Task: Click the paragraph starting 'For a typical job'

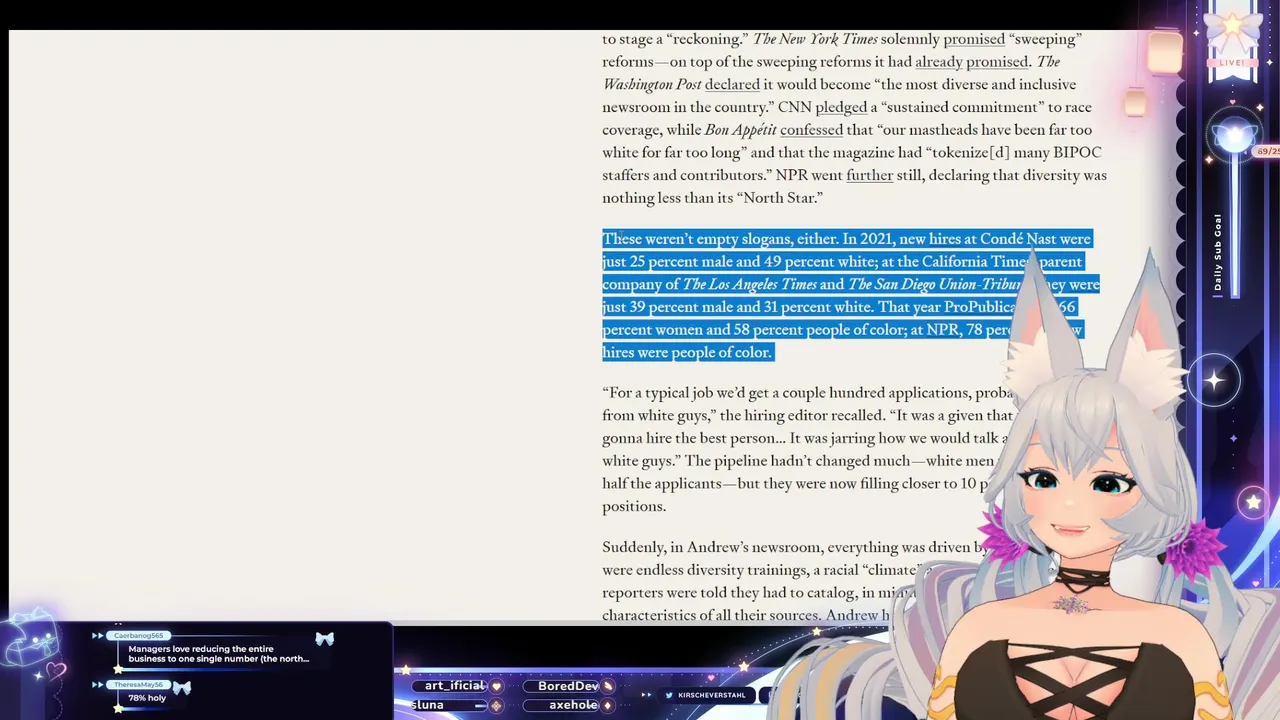Action: [808, 449]
